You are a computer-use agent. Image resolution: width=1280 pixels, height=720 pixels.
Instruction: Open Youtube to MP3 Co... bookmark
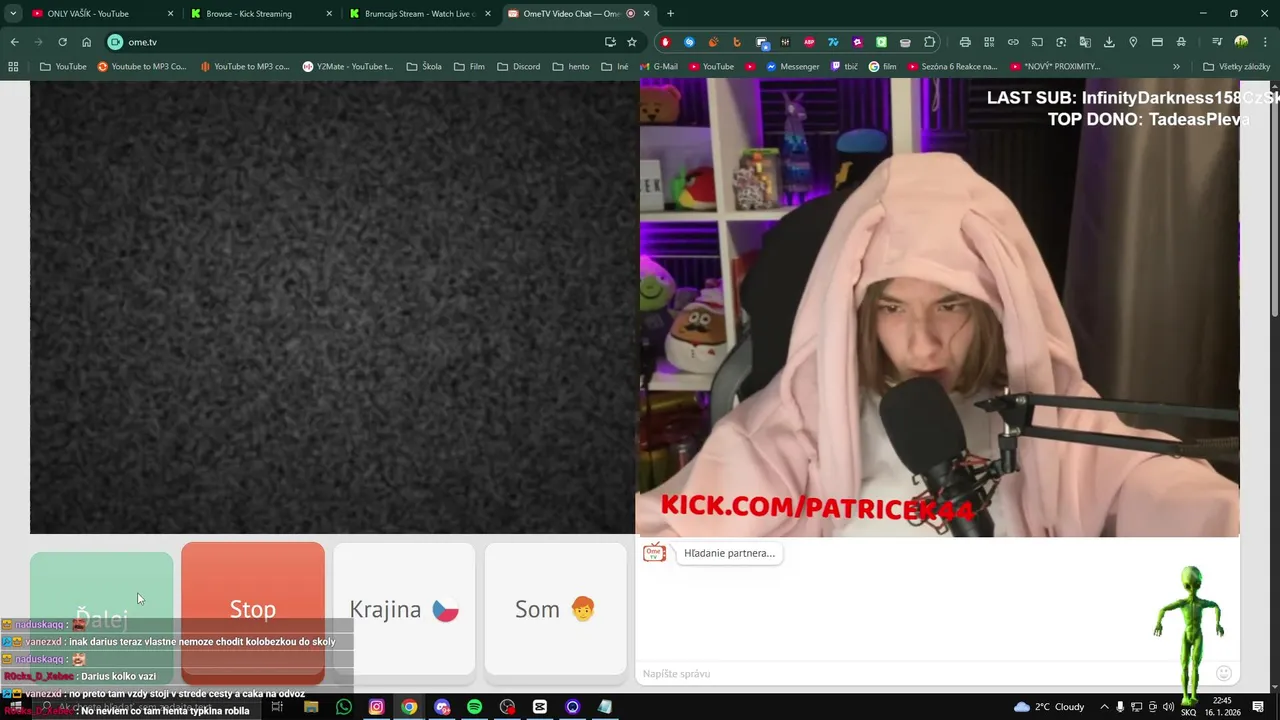point(142,67)
